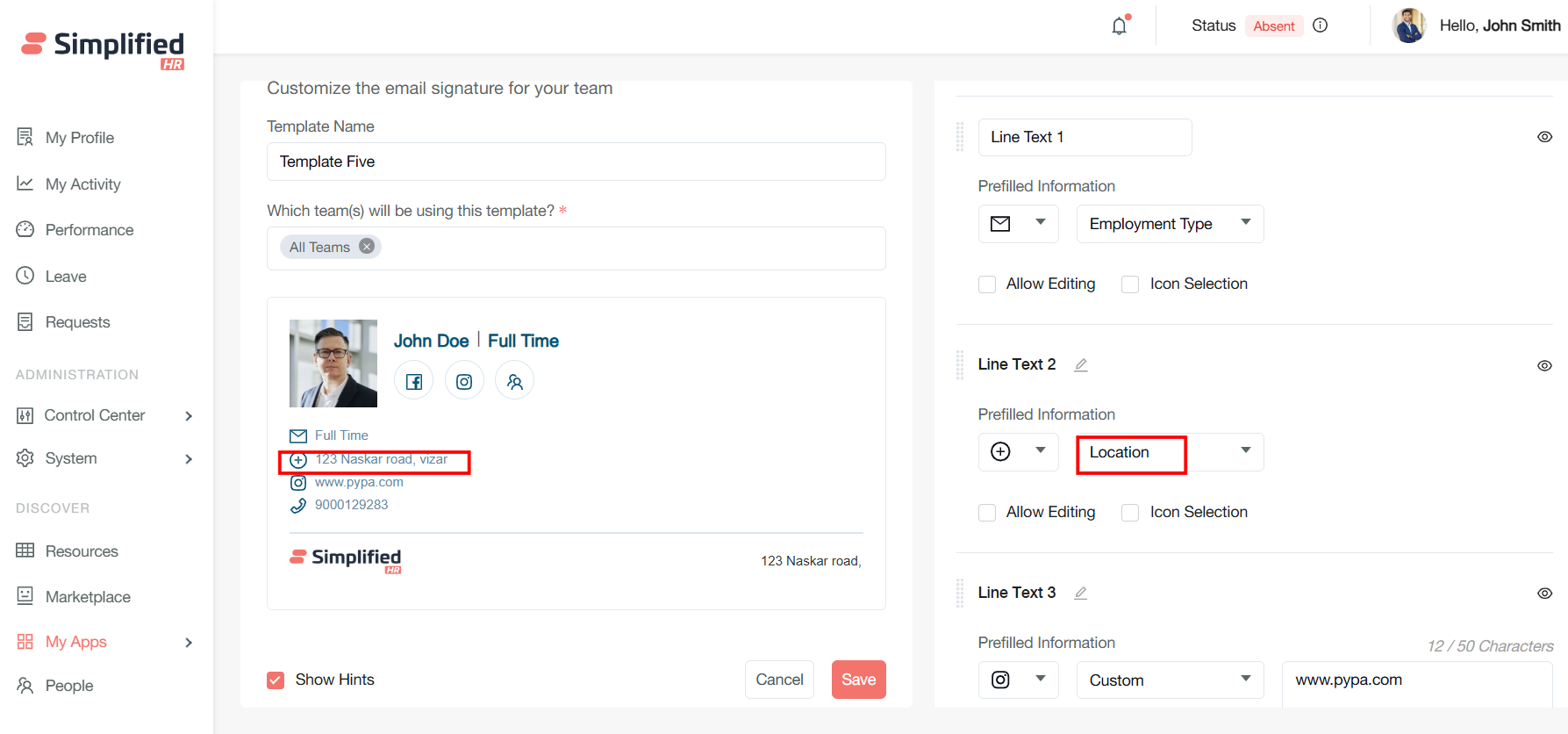Image resolution: width=1568 pixels, height=734 pixels.
Task: Click the Template Name input field
Action: coord(576,162)
